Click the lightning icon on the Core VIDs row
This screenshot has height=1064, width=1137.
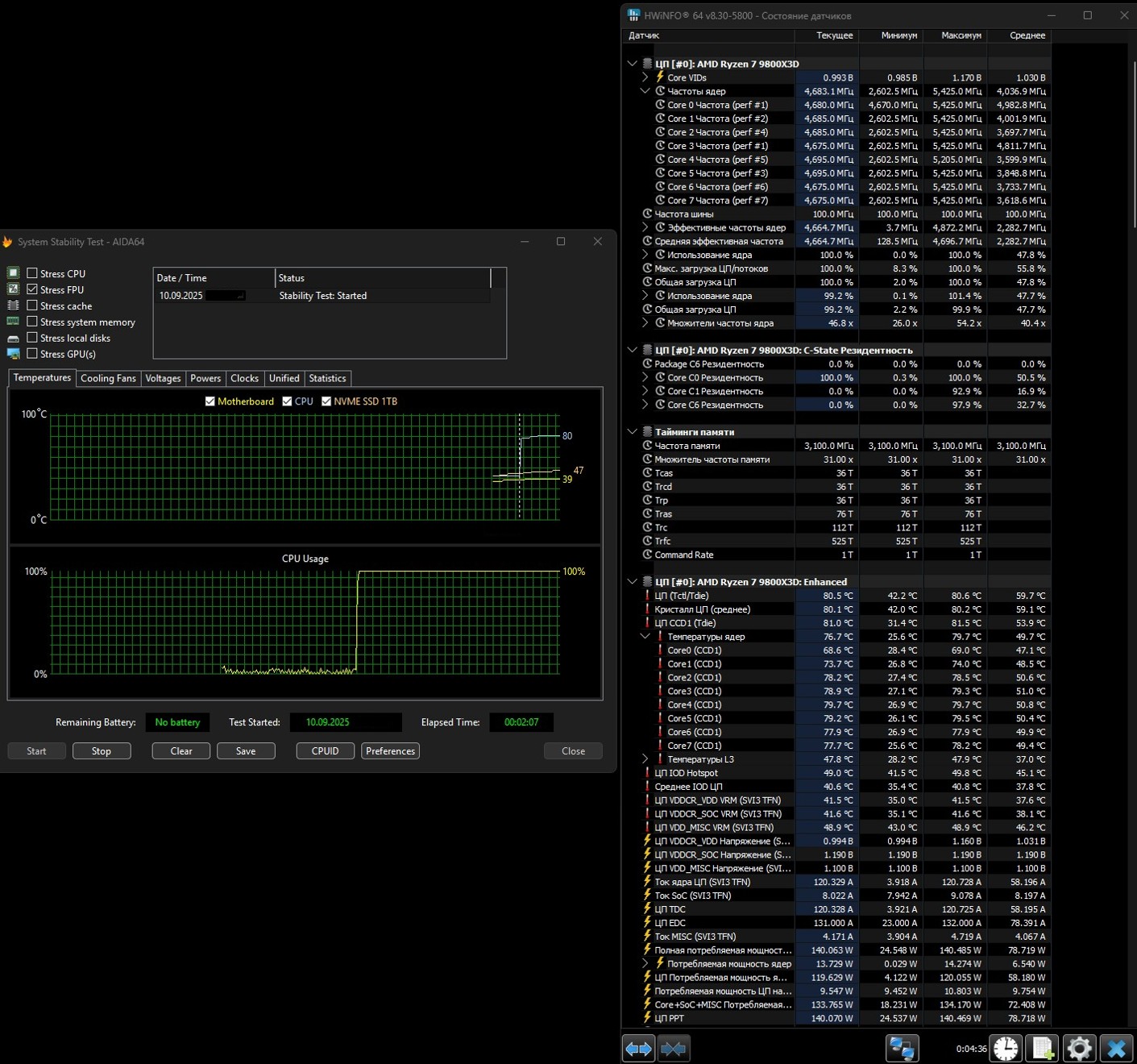point(660,77)
